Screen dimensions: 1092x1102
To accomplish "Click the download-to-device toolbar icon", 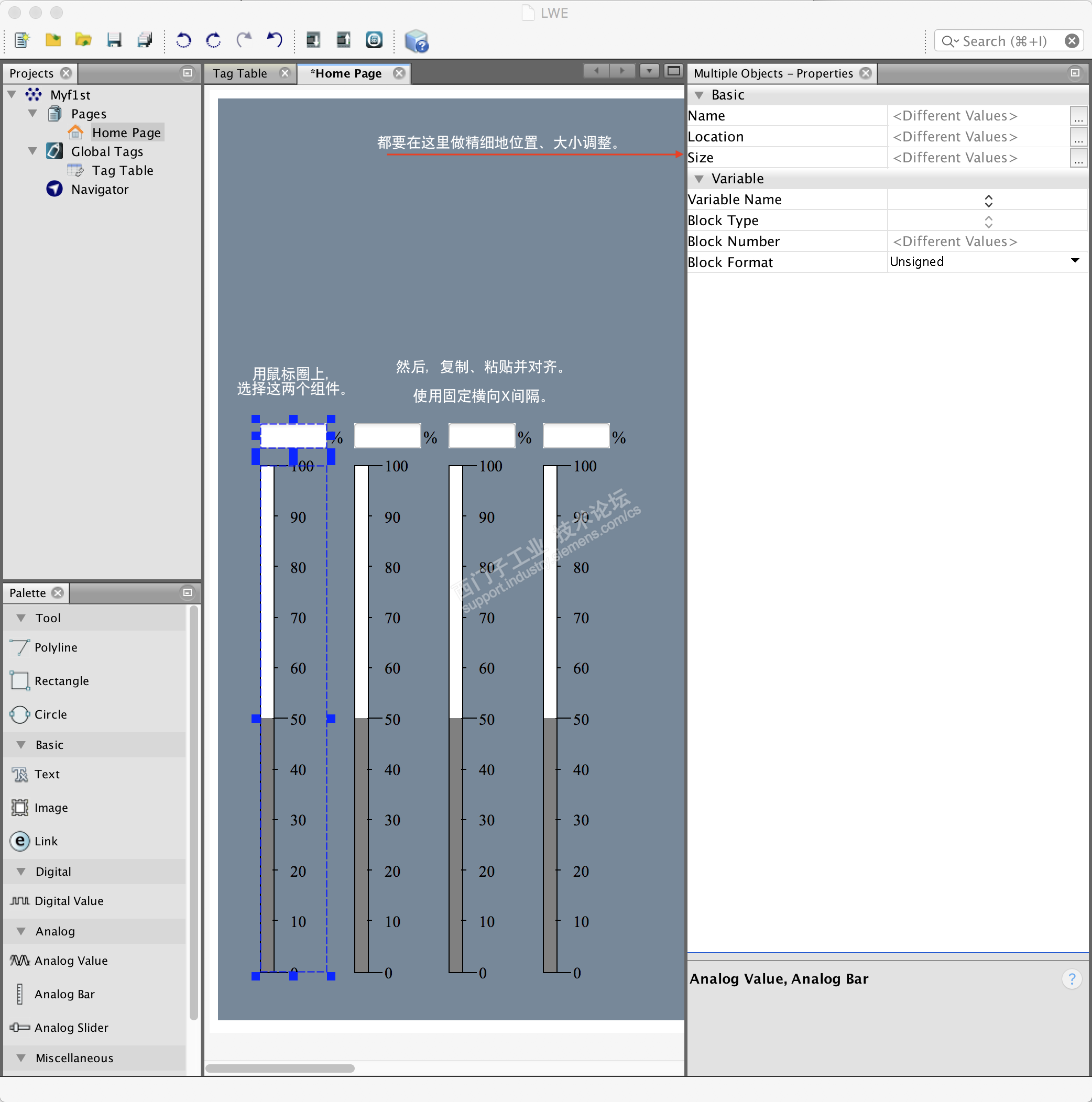I will [x=313, y=40].
